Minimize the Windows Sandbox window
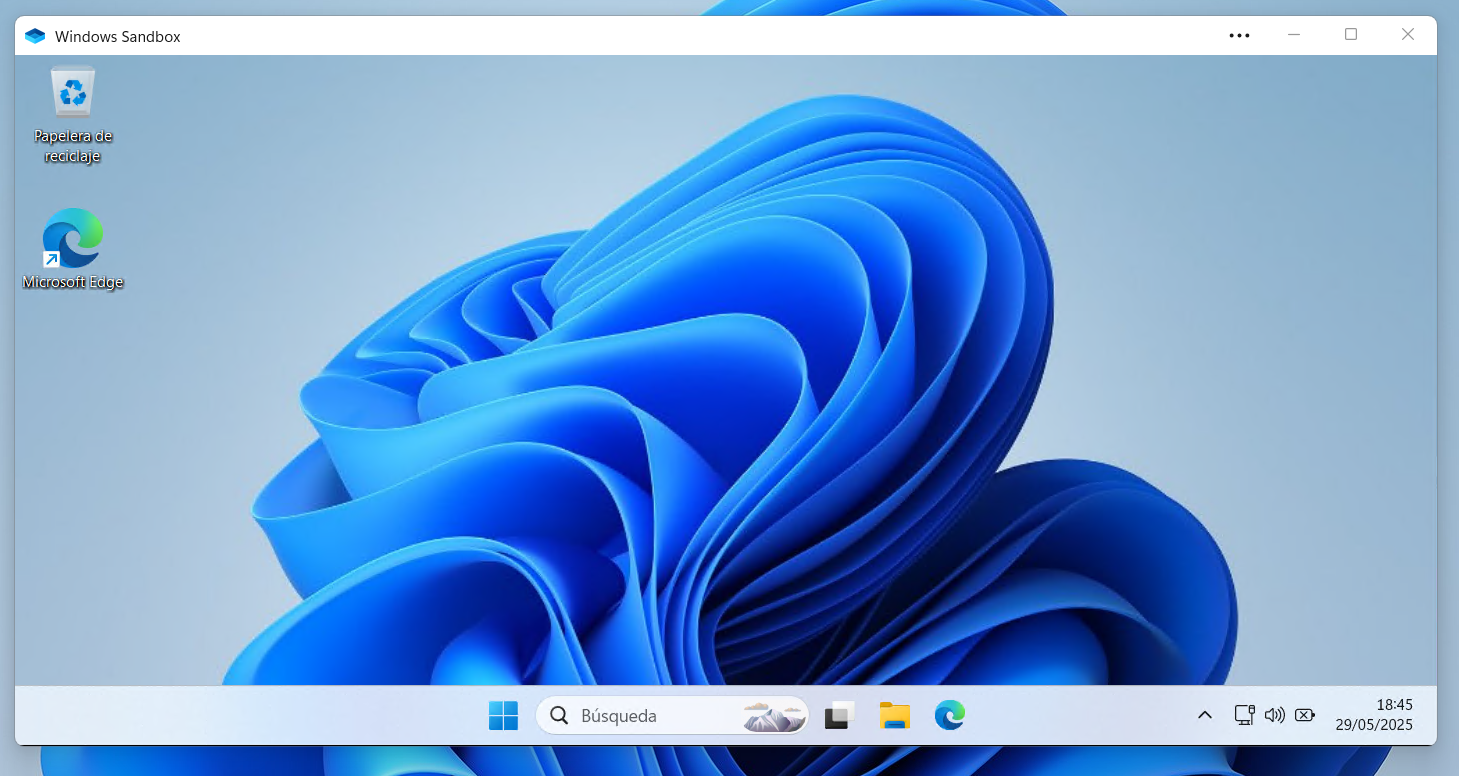 click(1294, 35)
